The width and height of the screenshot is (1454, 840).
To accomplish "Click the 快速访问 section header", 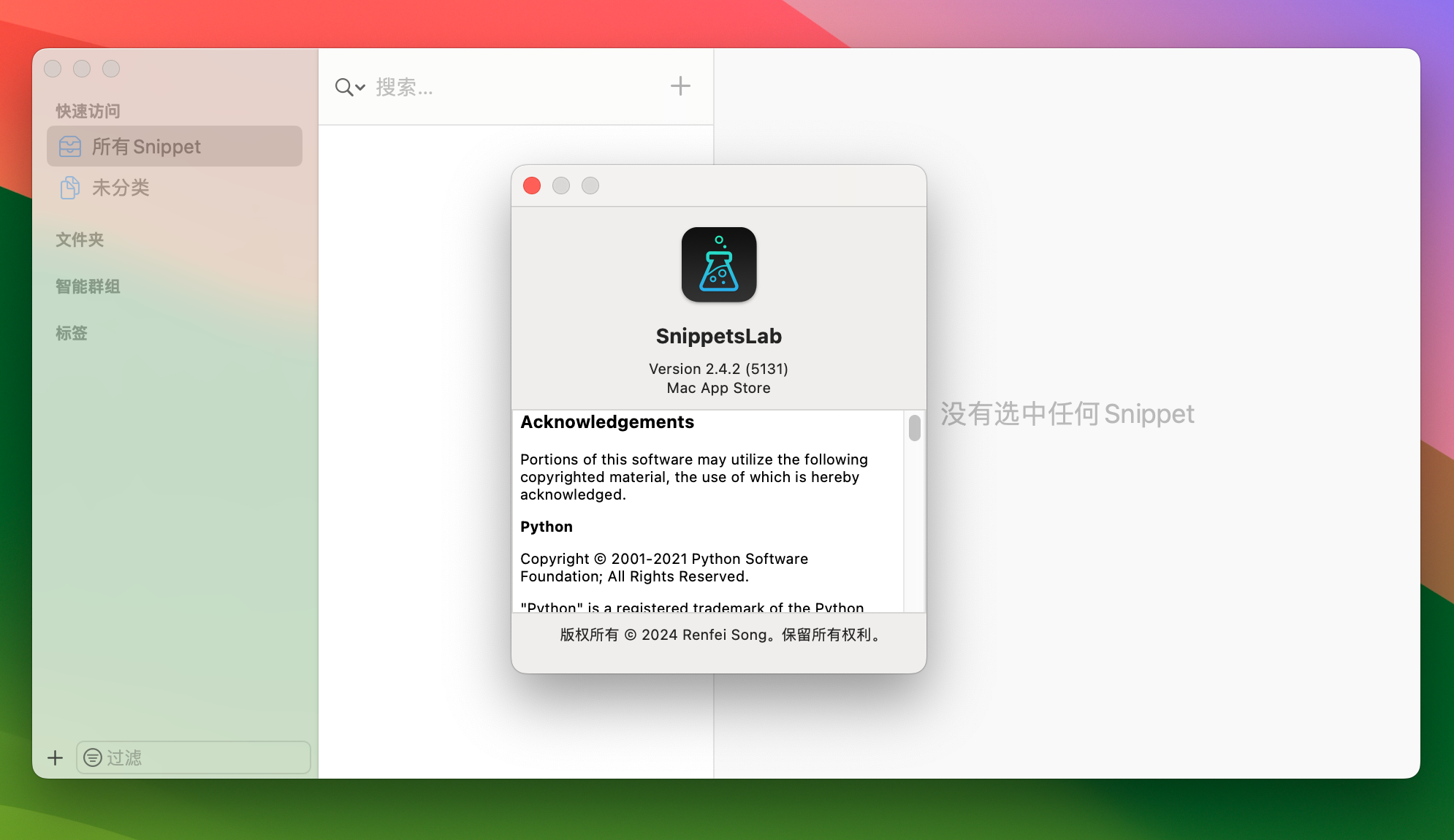I will (x=88, y=111).
